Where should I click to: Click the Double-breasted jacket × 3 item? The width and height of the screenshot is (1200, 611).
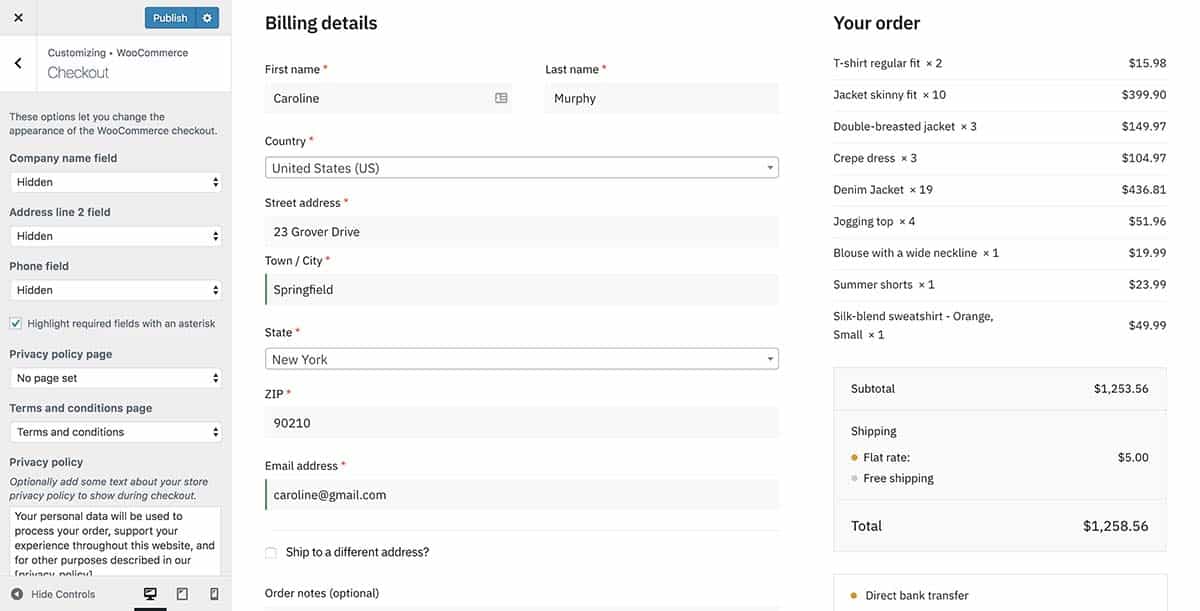[x=905, y=127]
